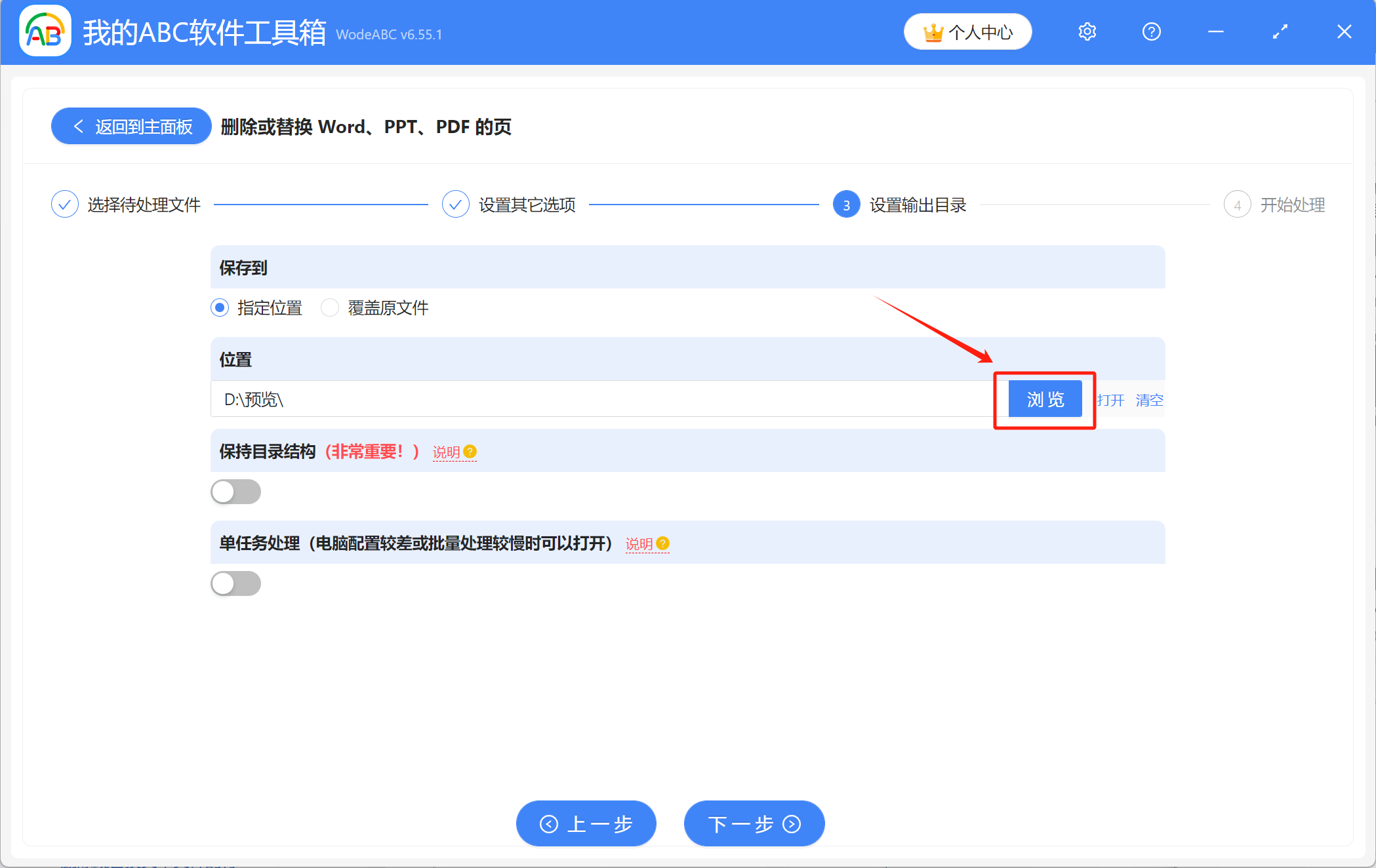
Task: Click the 清空 clear link
Action: coord(1149,399)
